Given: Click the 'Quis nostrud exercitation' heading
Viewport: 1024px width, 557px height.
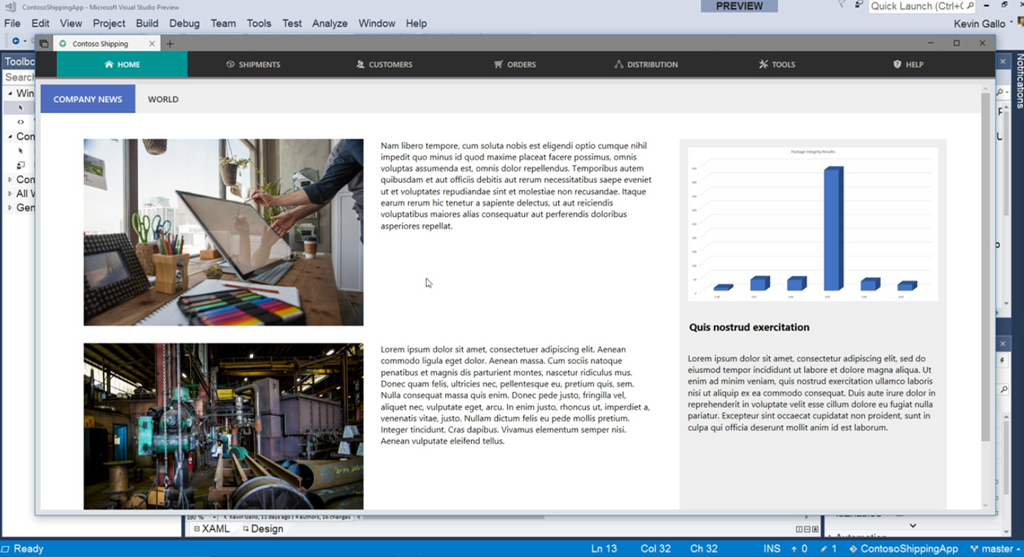Looking at the screenshot, I should click(x=749, y=327).
